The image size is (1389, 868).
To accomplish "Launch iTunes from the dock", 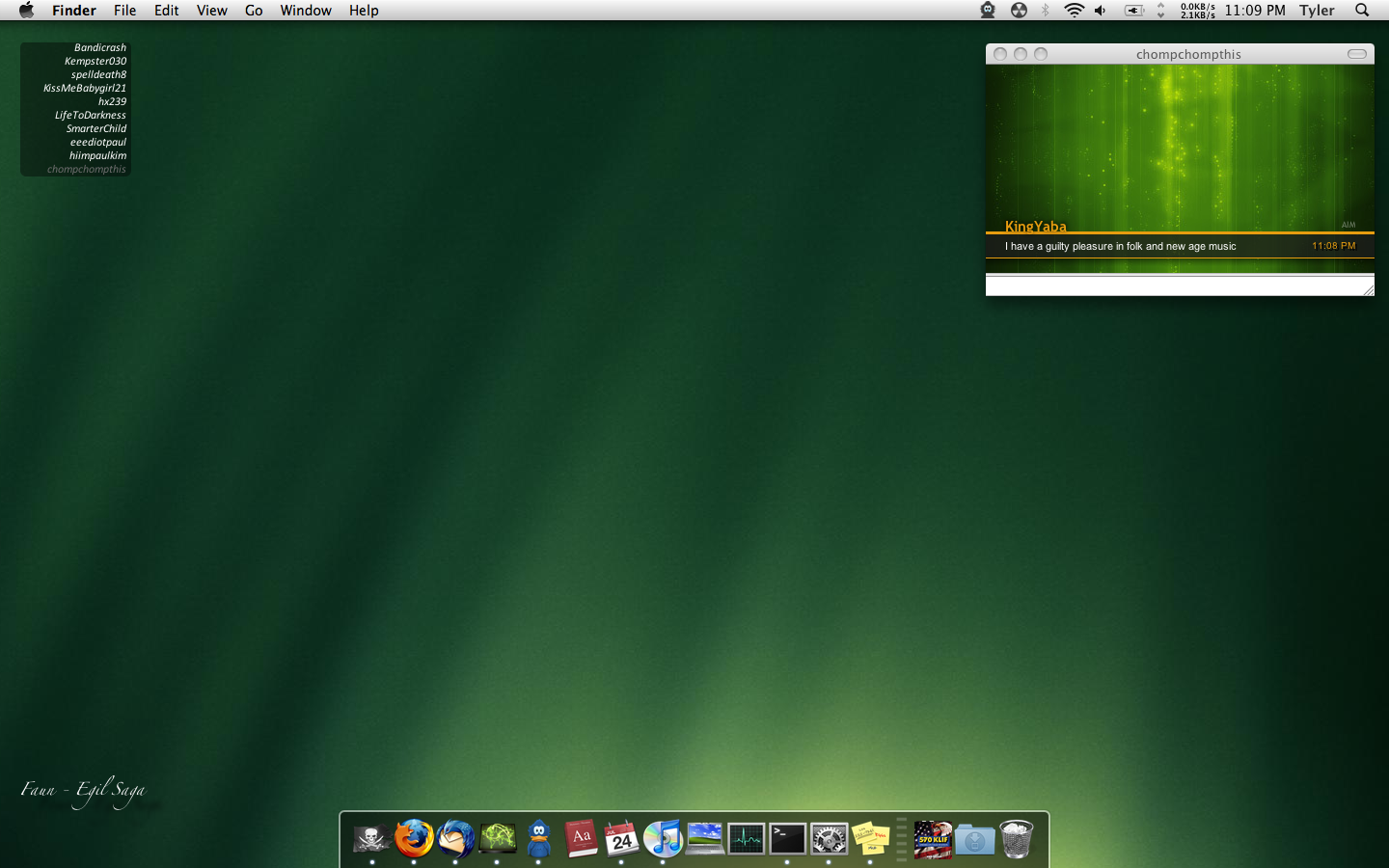I will 664,839.
